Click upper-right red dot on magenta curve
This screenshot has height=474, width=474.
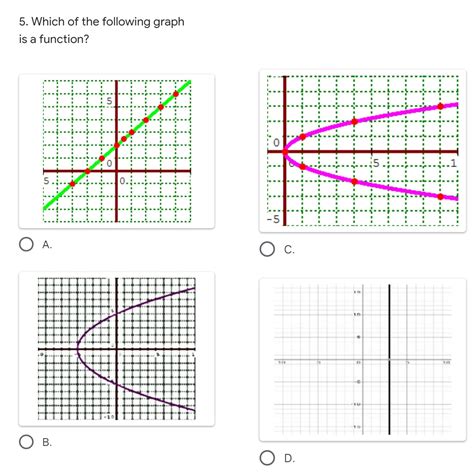440,106
